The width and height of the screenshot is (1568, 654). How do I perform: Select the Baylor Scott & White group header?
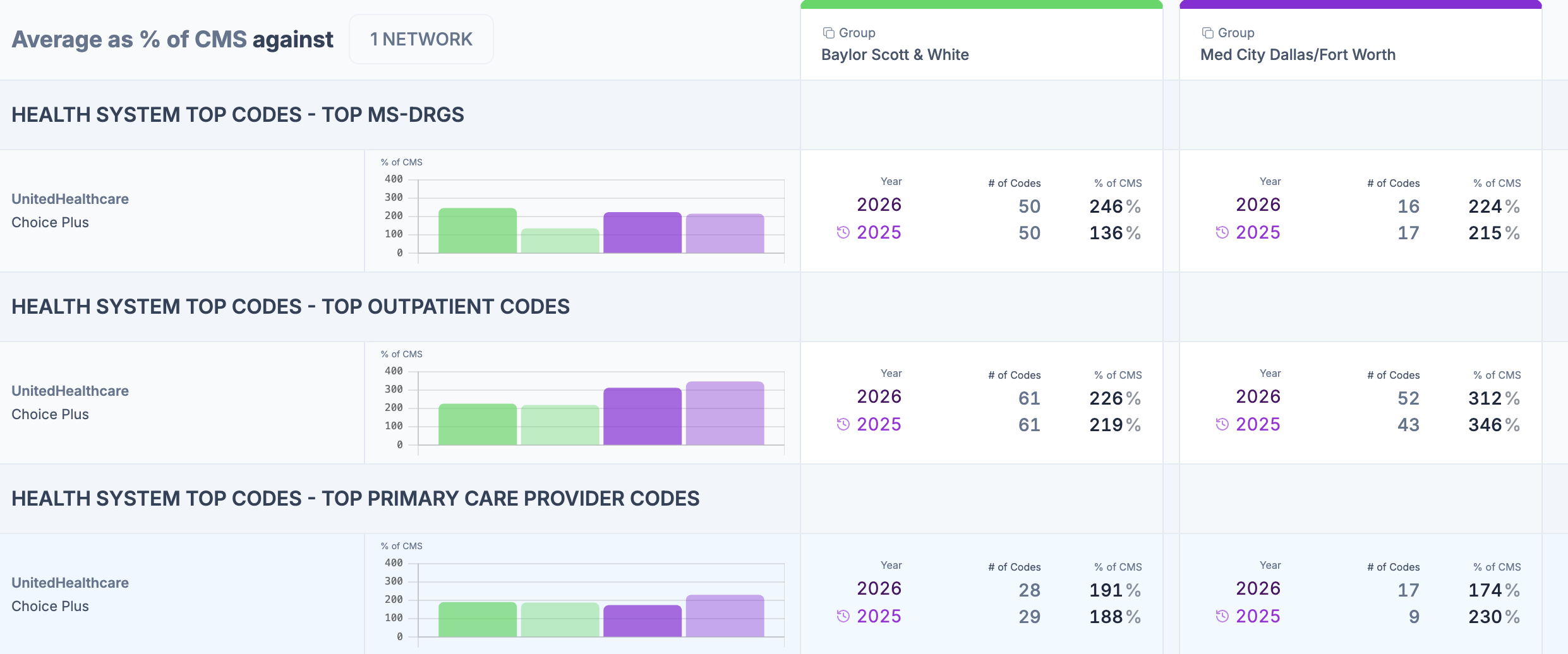[x=982, y=44]
